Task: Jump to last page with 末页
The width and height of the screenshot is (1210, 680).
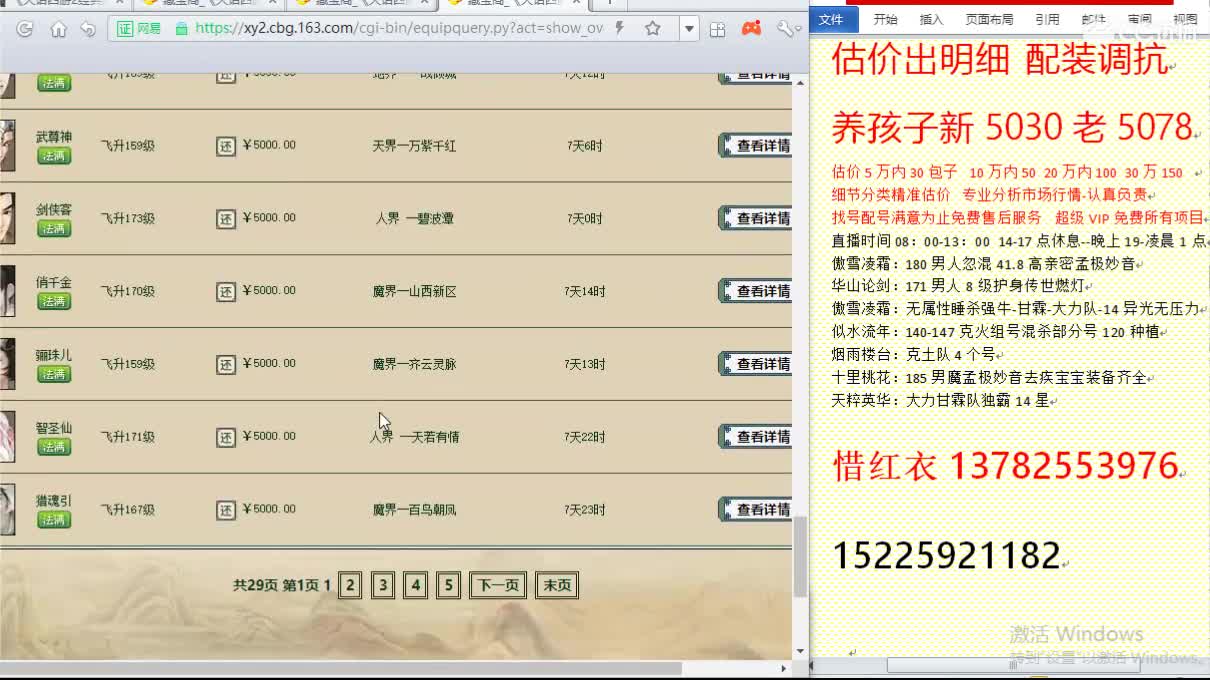Action: (557, 586)
